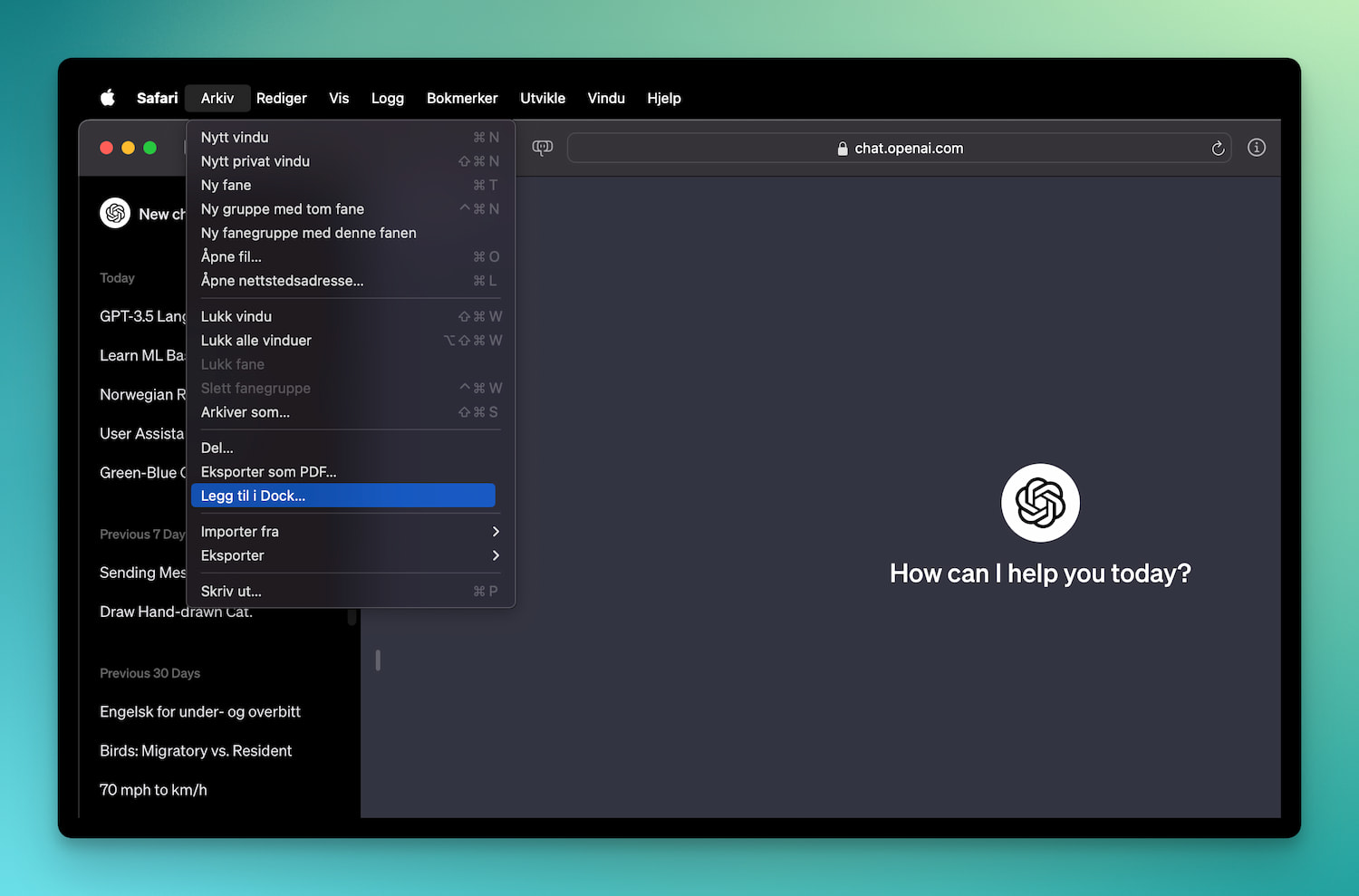Click the reload page icon
Viewport: 1359px width, 896px height.
[x=1218, y=149]
